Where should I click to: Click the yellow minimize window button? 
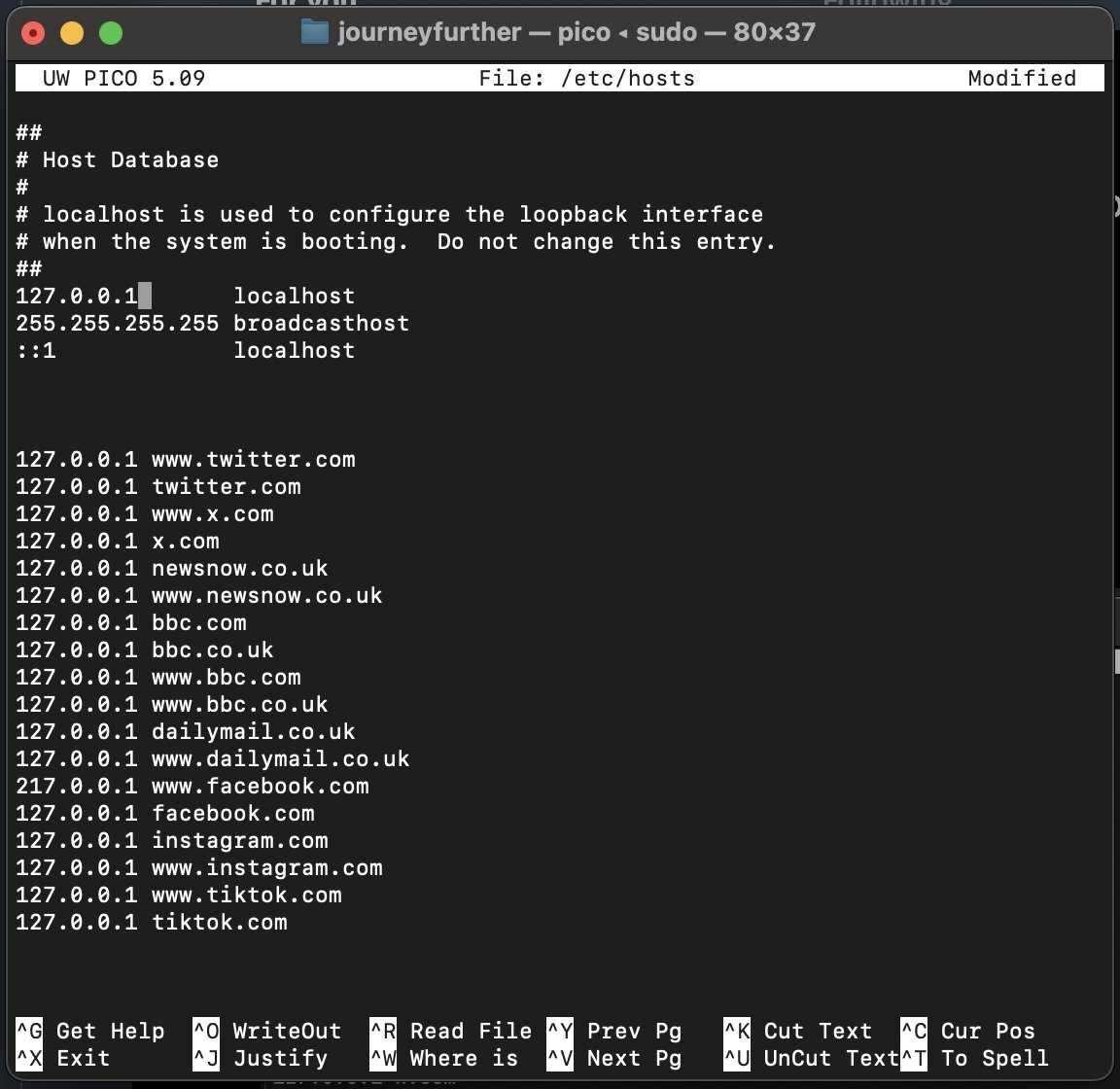(72, 33)
